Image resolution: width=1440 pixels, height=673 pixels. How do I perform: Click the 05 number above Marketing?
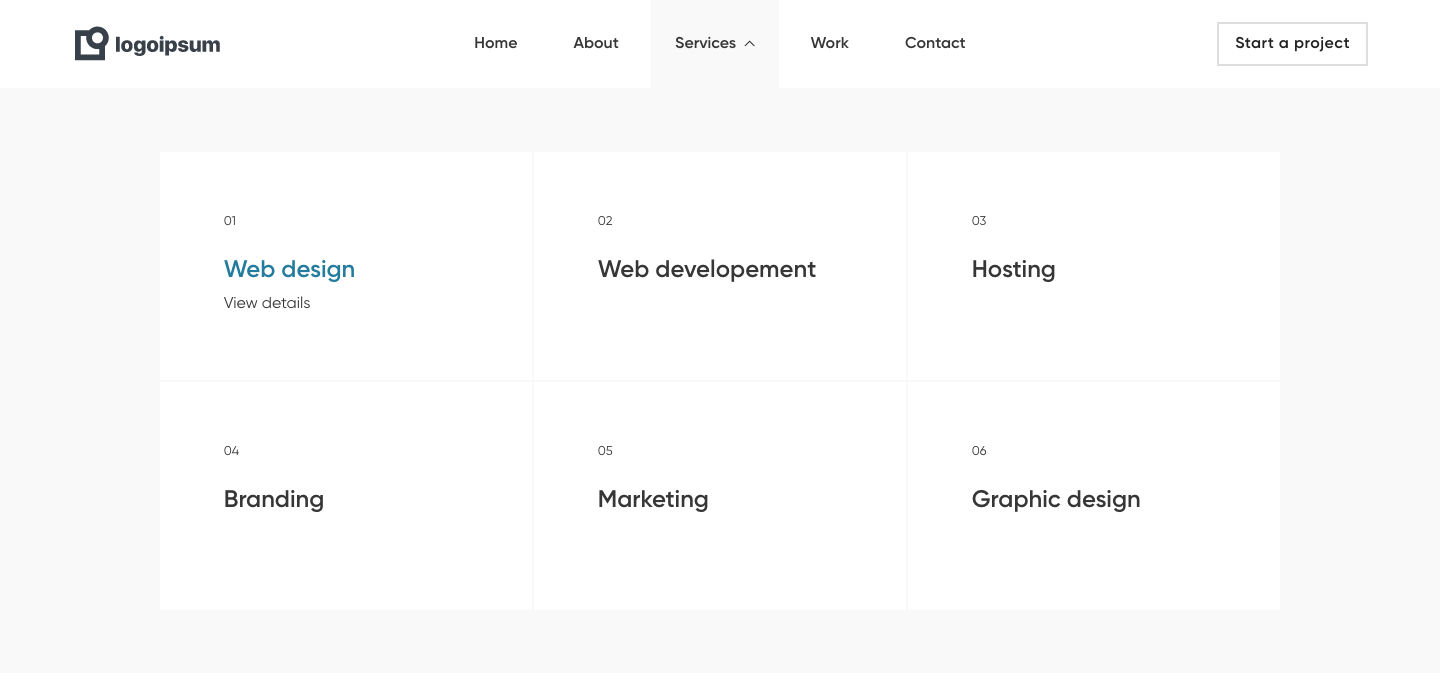(x=605, y=451)
